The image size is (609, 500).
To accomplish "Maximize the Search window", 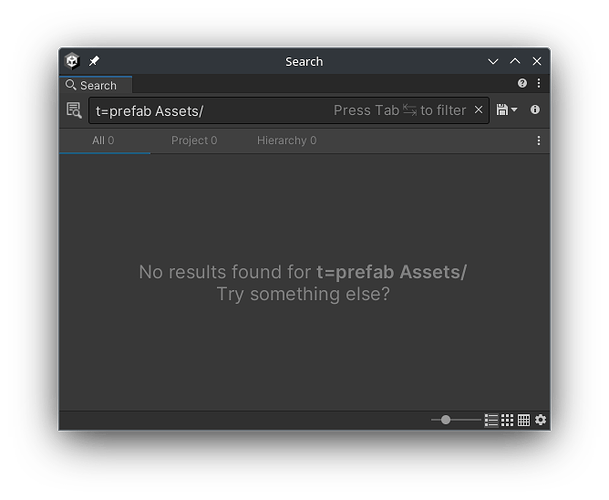I will pos(515,61).
